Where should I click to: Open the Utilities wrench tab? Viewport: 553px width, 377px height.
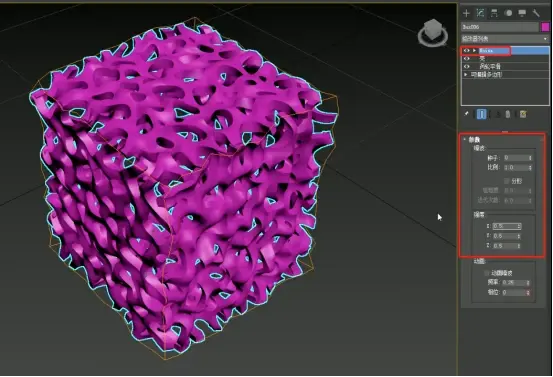tap(536, 13)
